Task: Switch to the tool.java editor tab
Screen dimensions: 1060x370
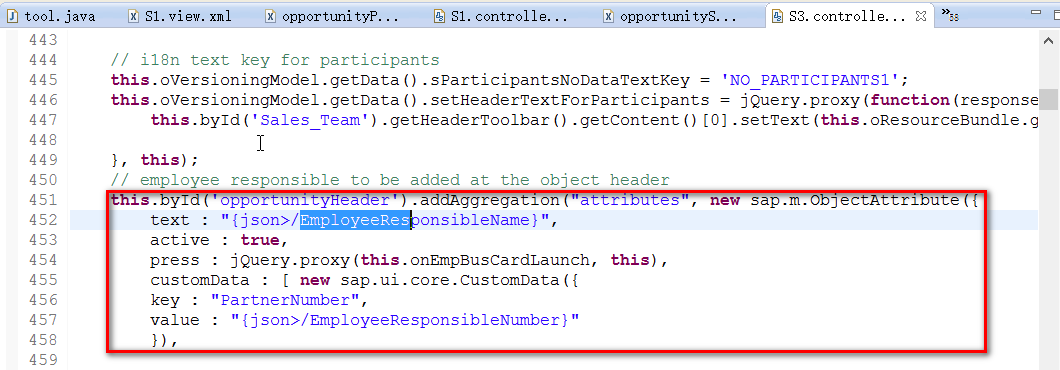Action: pos(51,16)
